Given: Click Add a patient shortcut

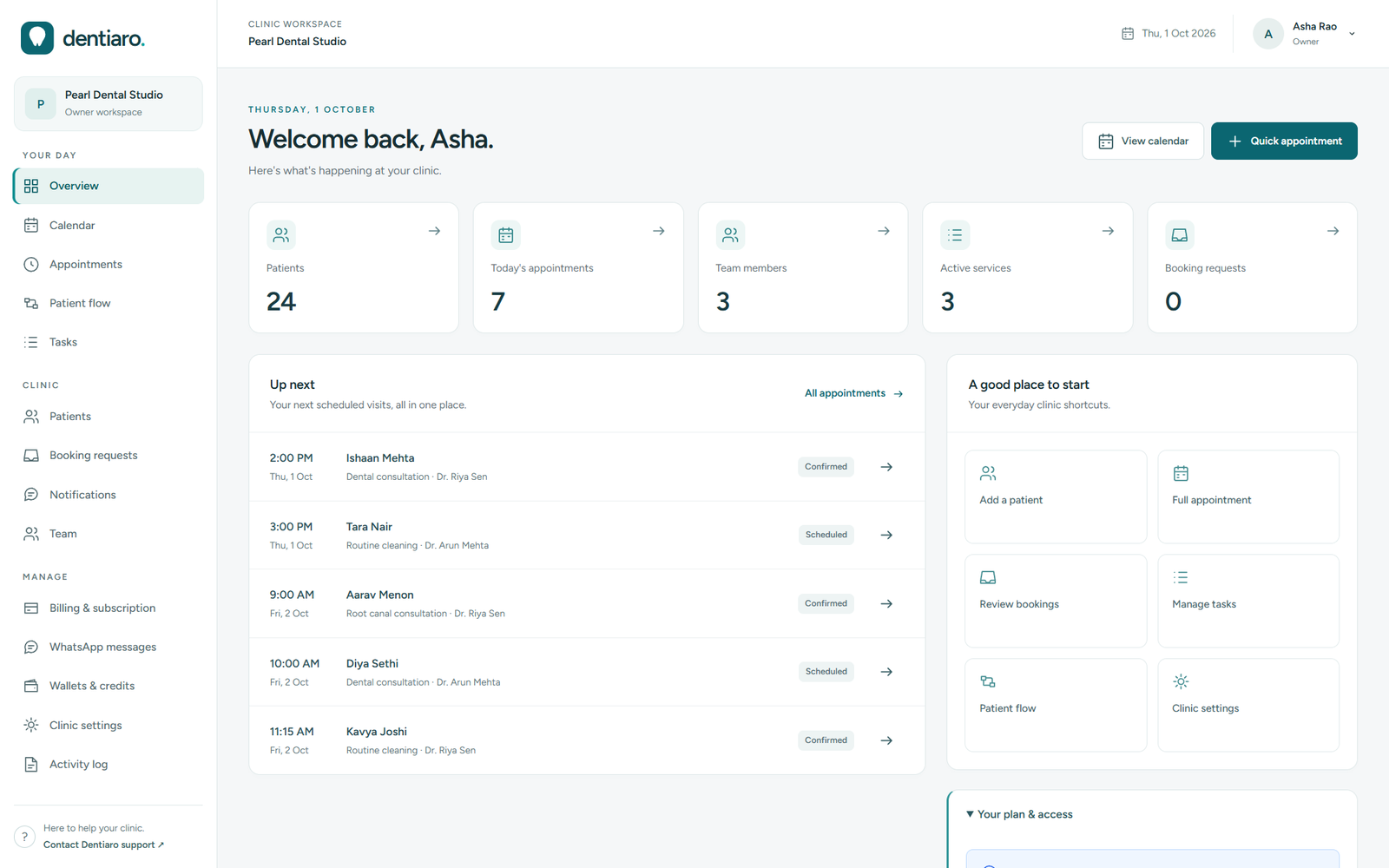Looking at the screenshot, I should coord(1056,496).
